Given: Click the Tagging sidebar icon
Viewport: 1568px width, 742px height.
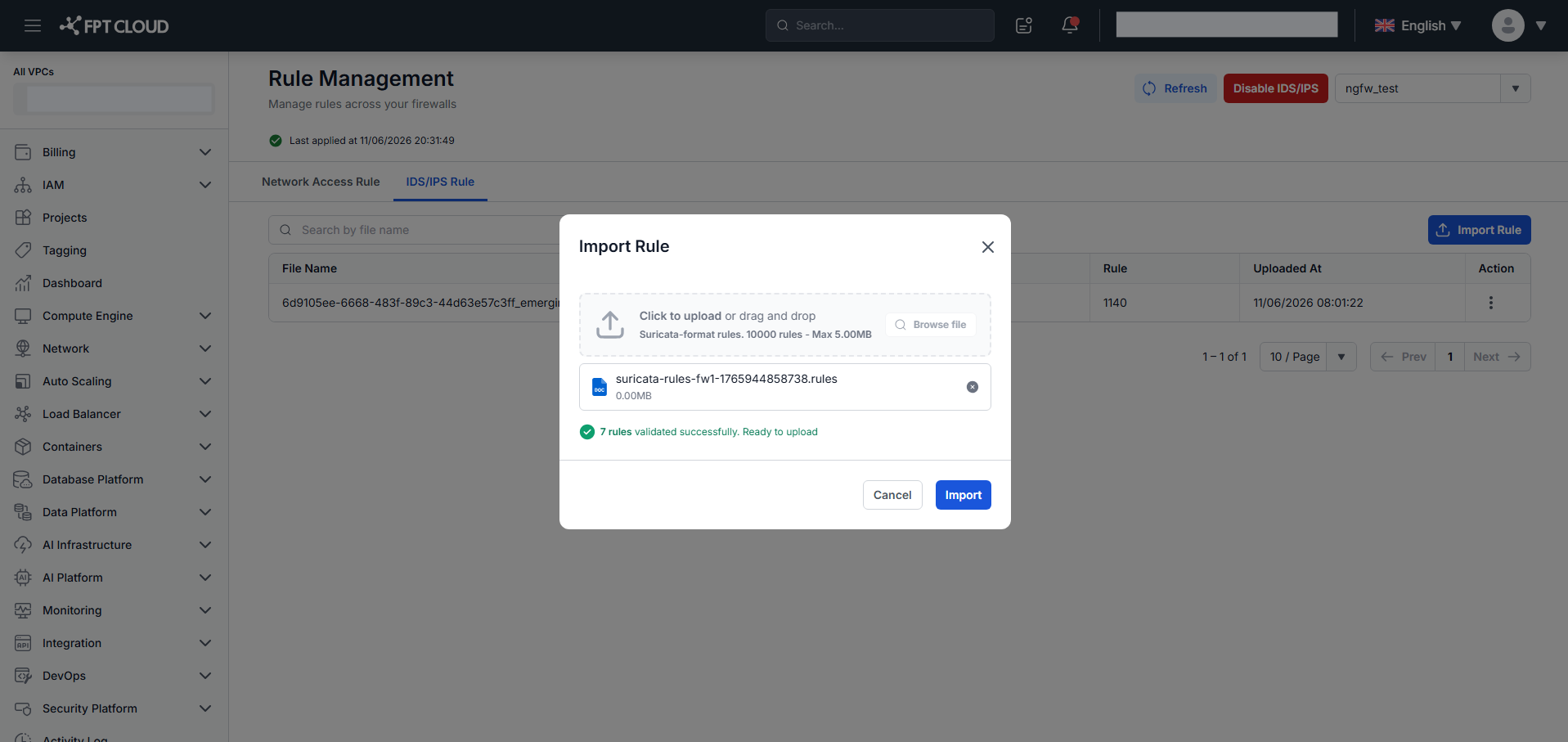Looking at the screenshot, I should tap(23, 250).
